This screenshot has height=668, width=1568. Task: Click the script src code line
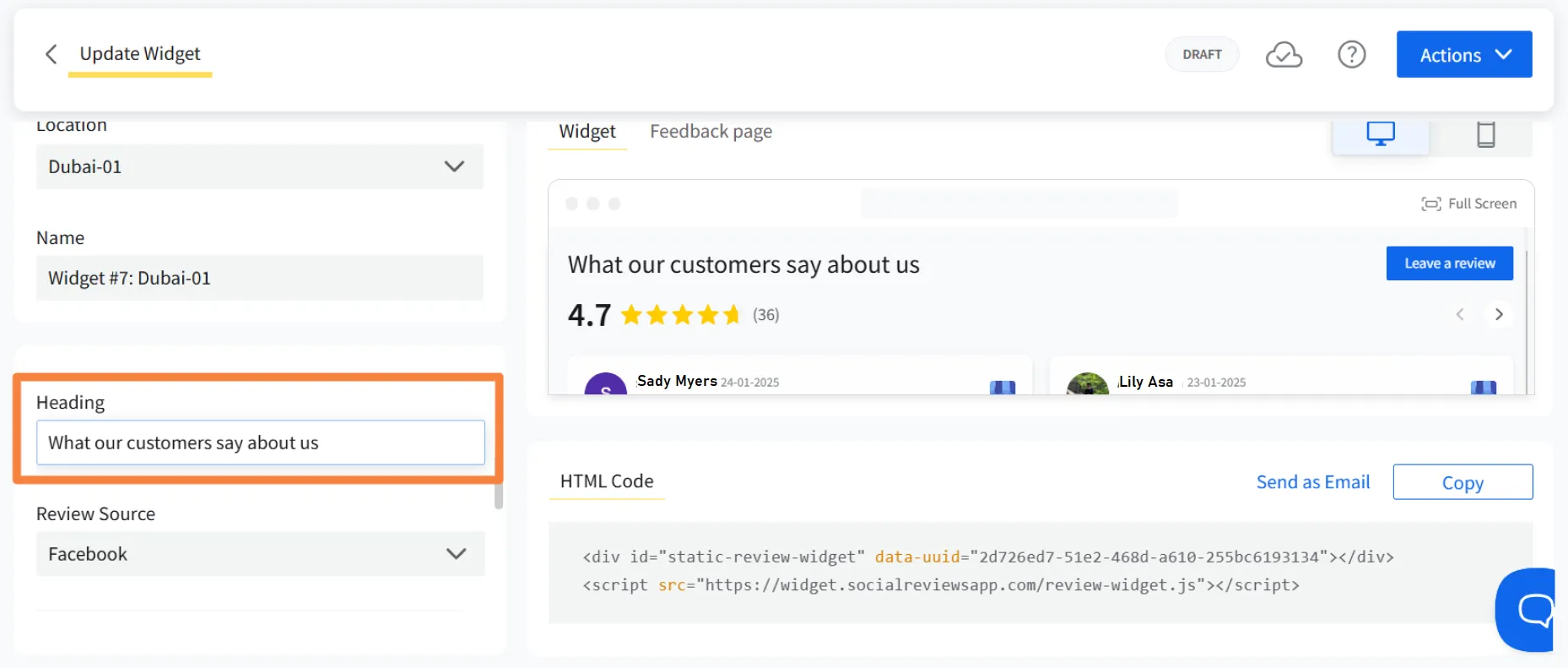point(940,584)
